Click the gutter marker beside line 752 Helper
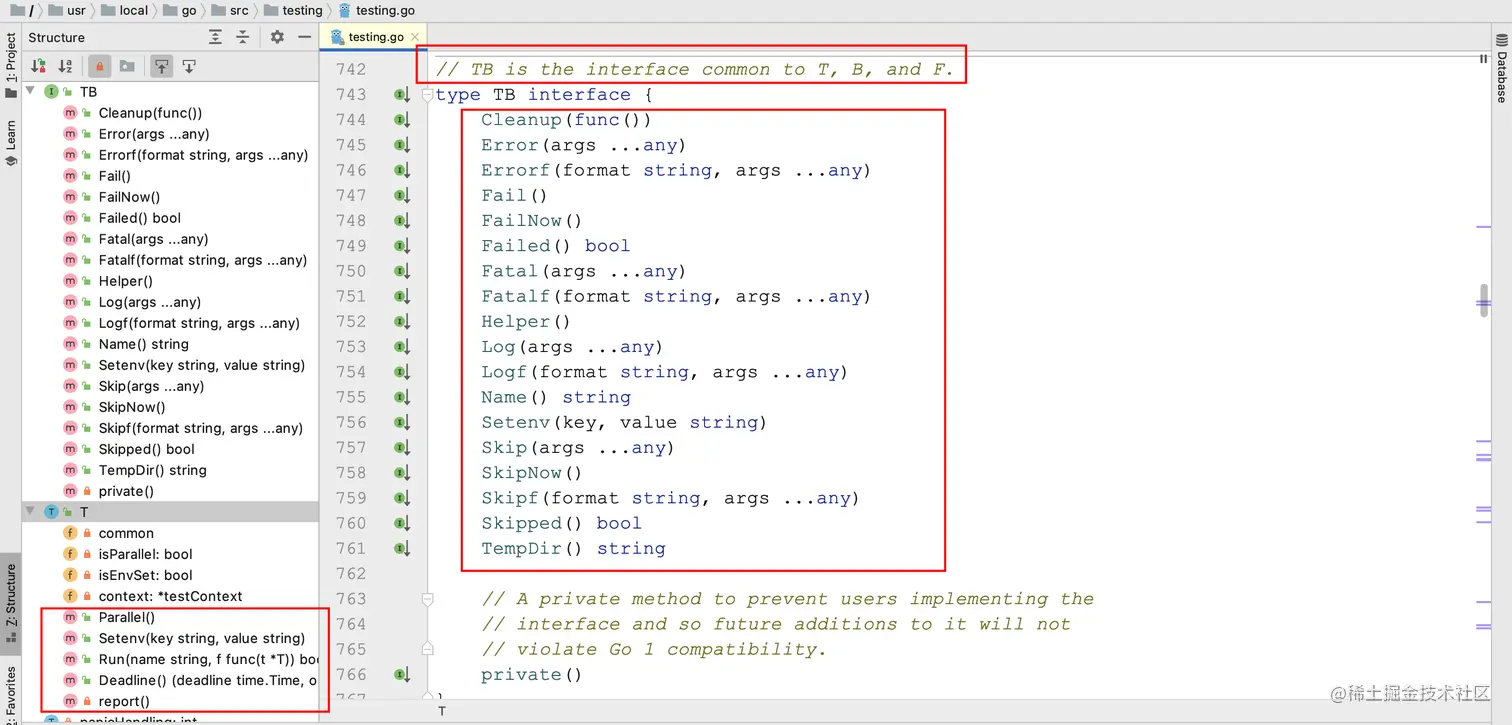Screen dimensions: 1512x725 [402, 322]
